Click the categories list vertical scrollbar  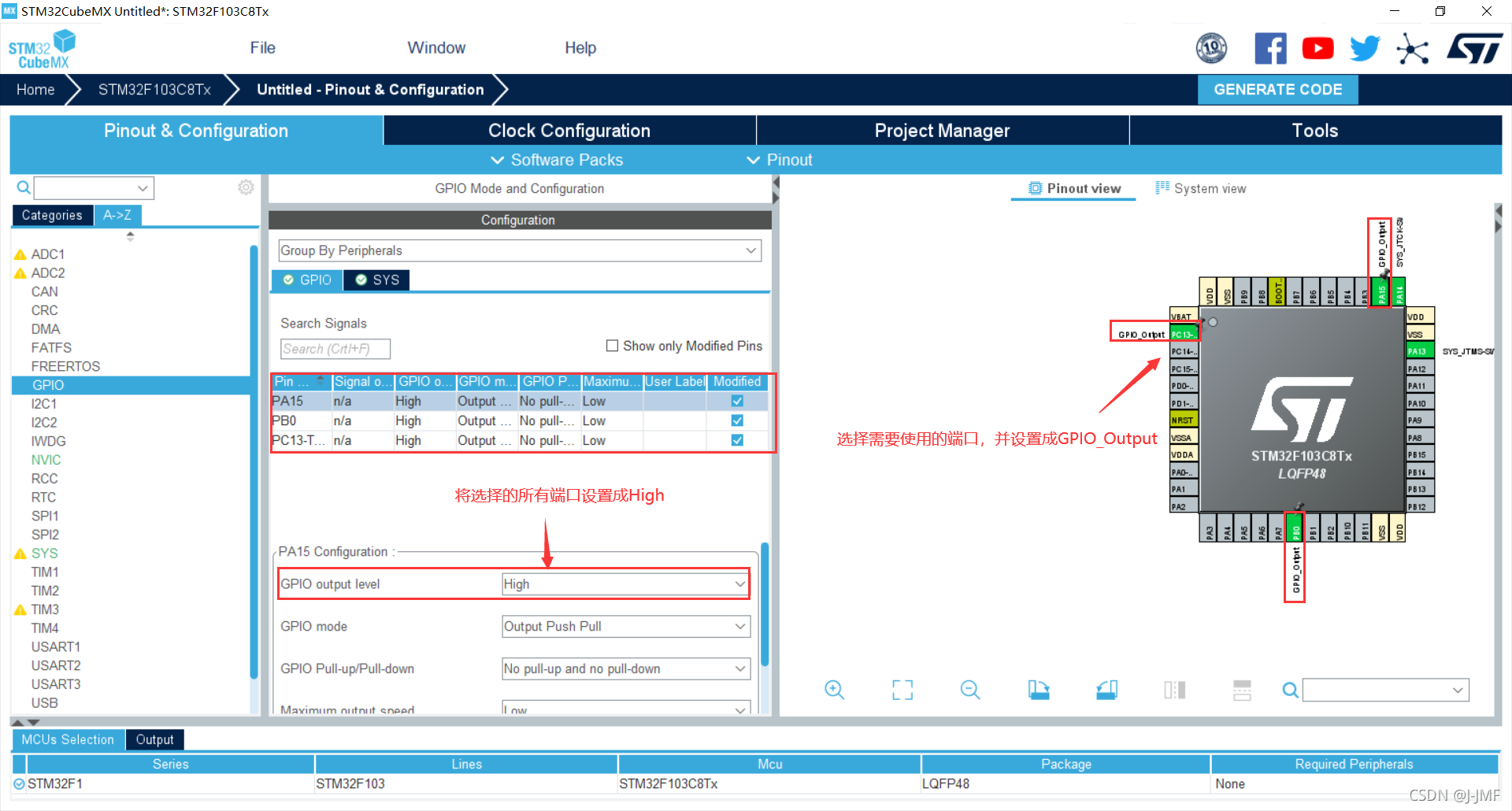pyautogui.click(x=254, y=461)
